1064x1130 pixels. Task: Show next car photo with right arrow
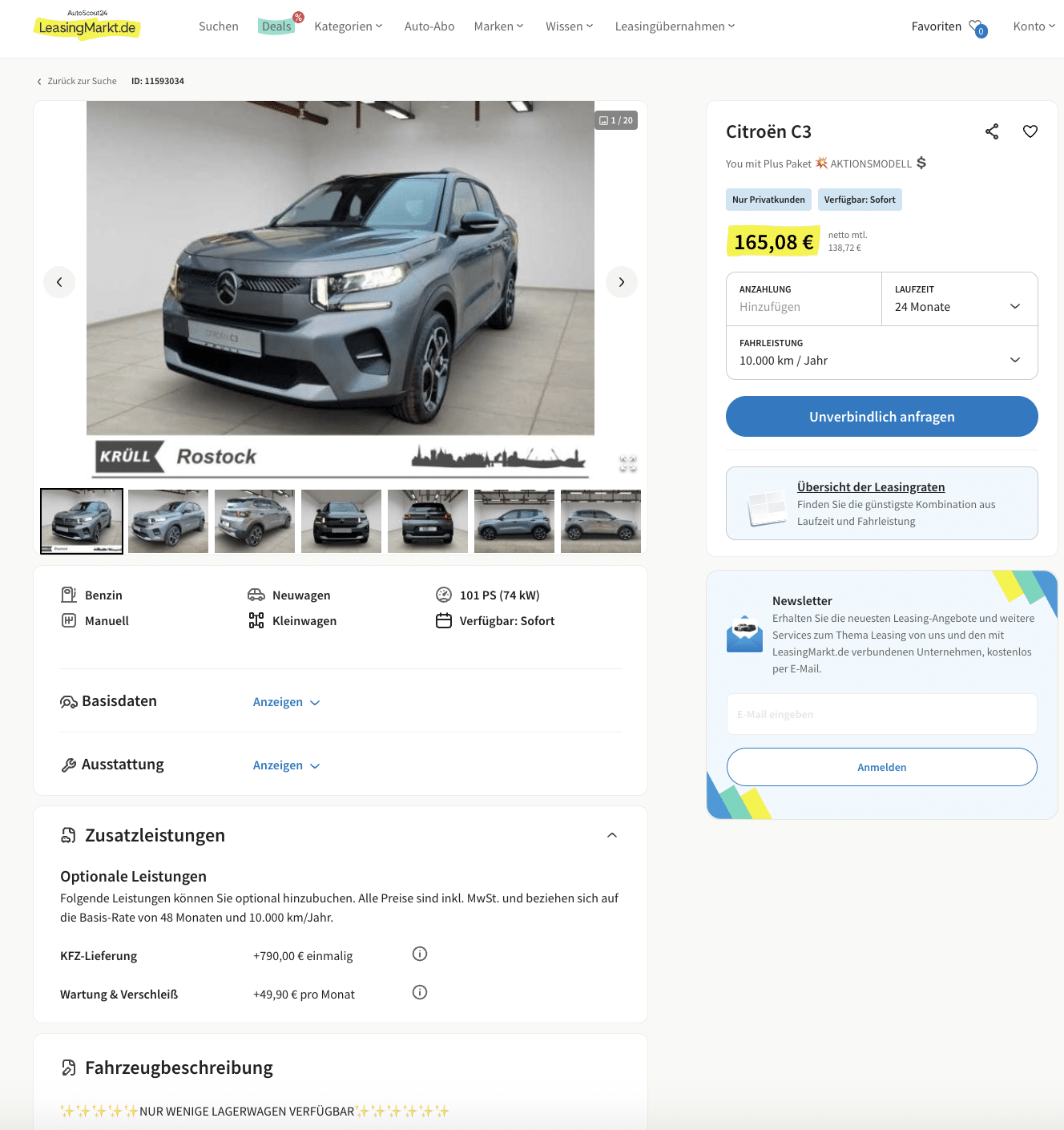click(x=622, y=282)
